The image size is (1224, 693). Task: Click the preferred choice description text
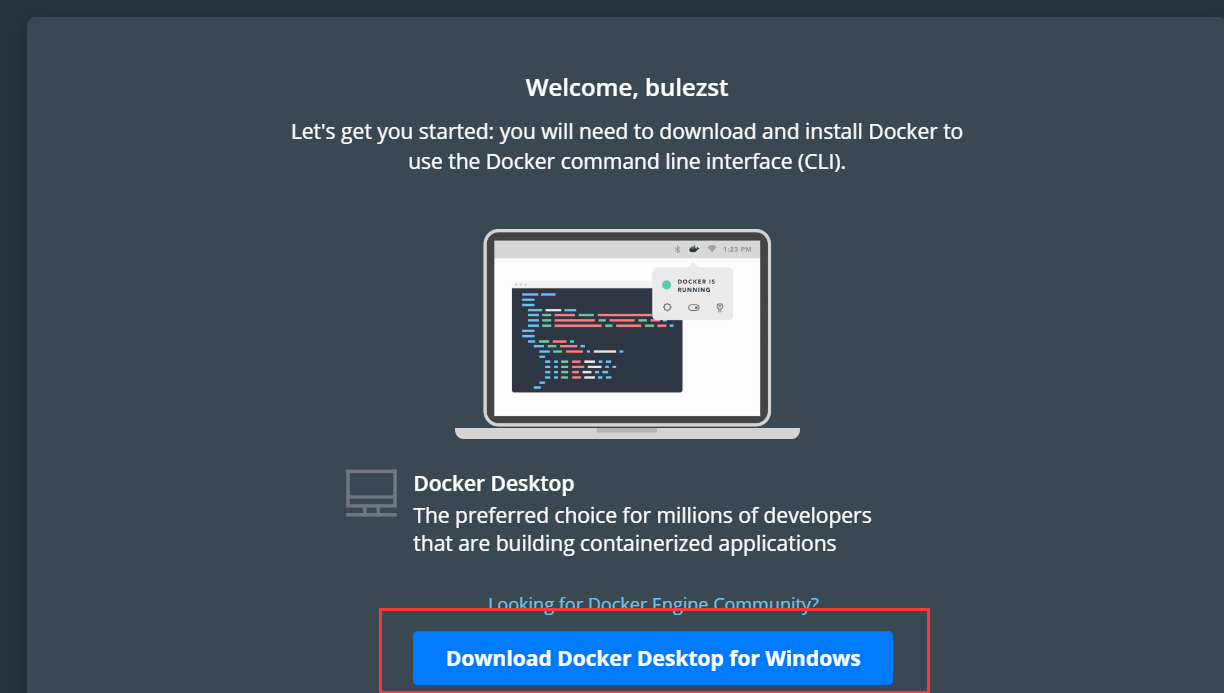click(x=643, y=530)
